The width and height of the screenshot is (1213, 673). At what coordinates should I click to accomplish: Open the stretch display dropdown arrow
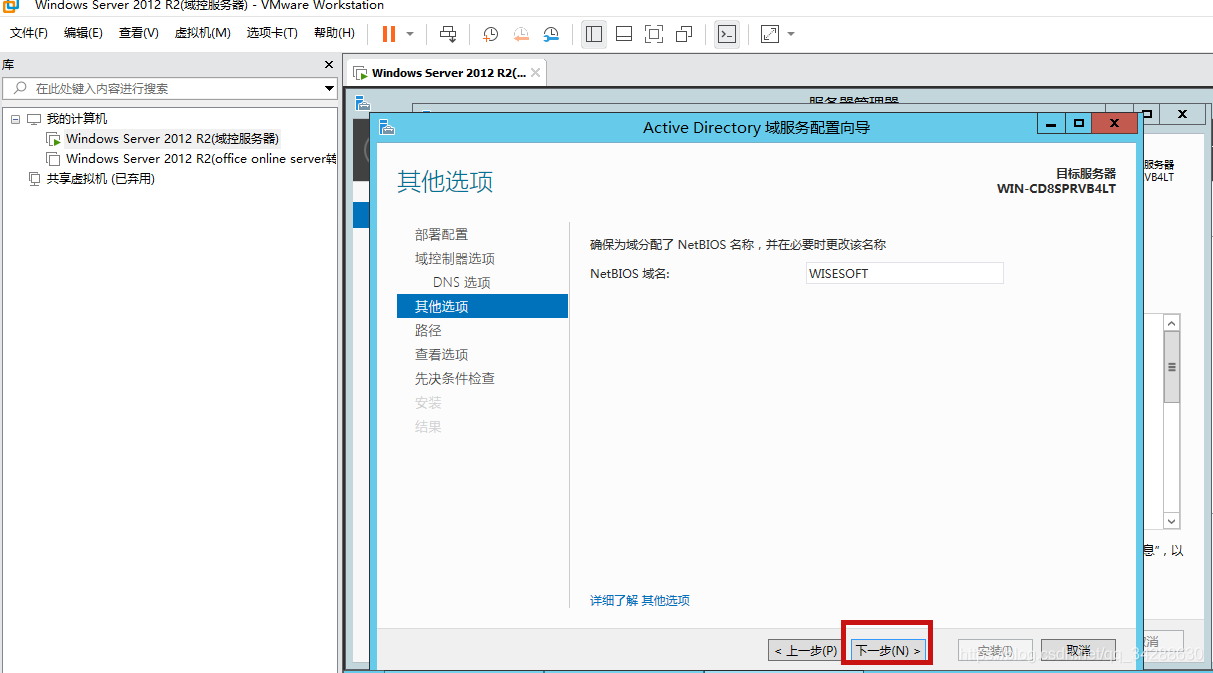791,34
